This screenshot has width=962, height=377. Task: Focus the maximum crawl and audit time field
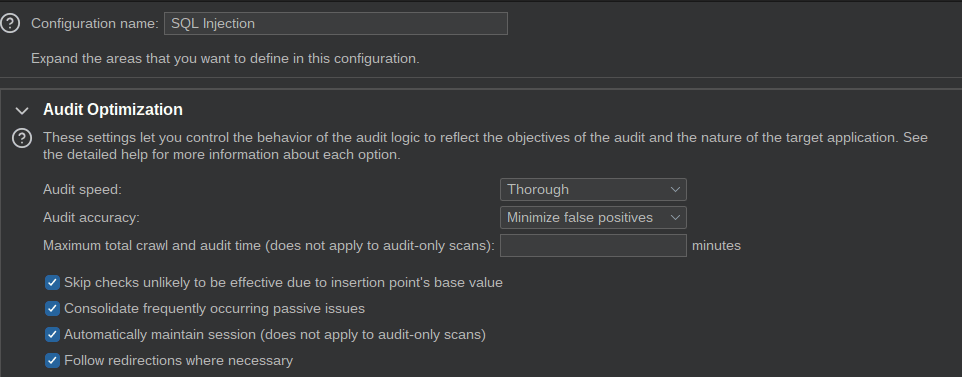593,246
